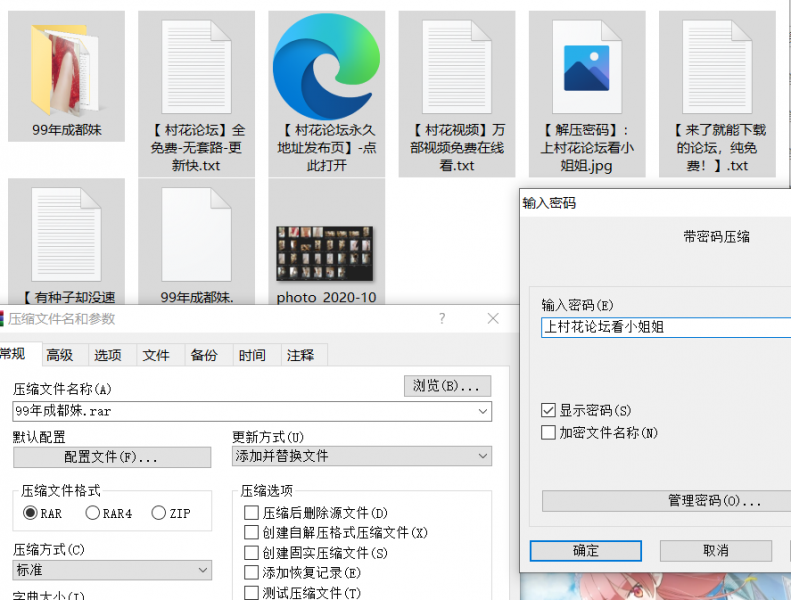Expand the 更新方式 dropdown list
The image size is (791, 600).
(x=483, y=456)
